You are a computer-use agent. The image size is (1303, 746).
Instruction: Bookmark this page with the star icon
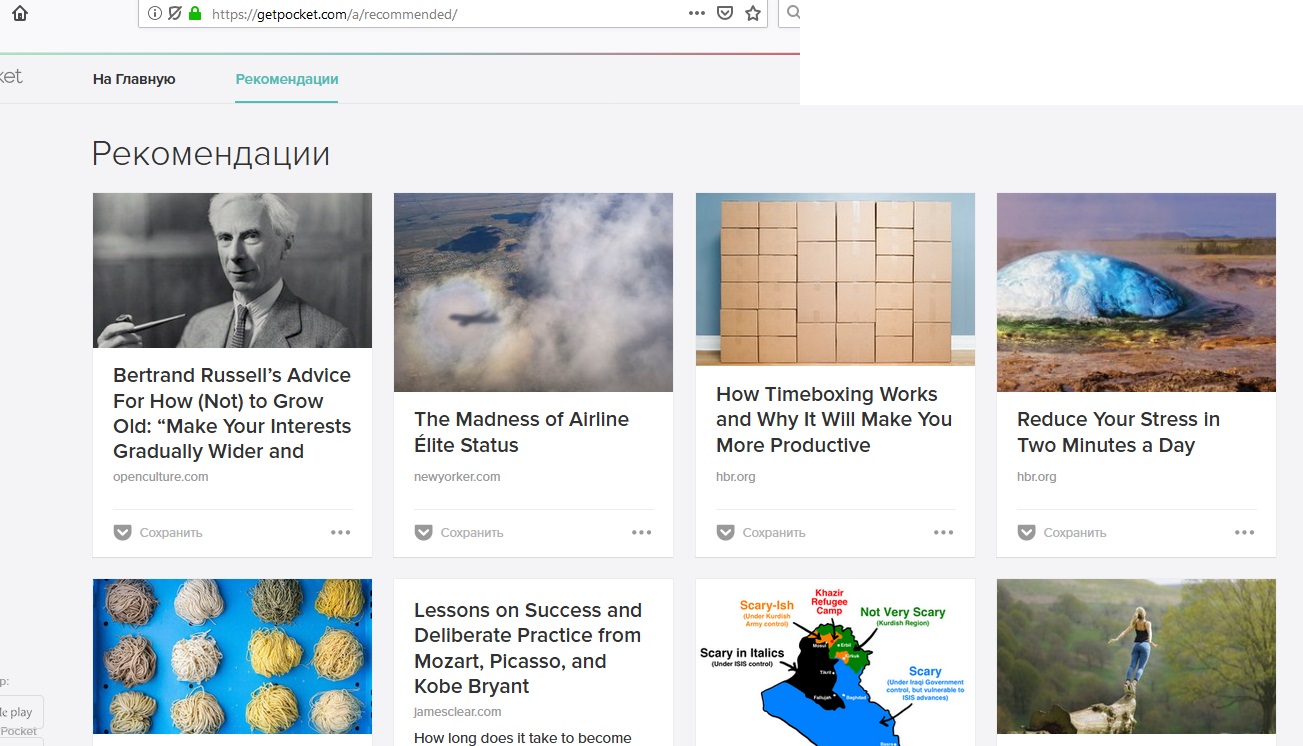pyautogui.click(x=753, y=14)
